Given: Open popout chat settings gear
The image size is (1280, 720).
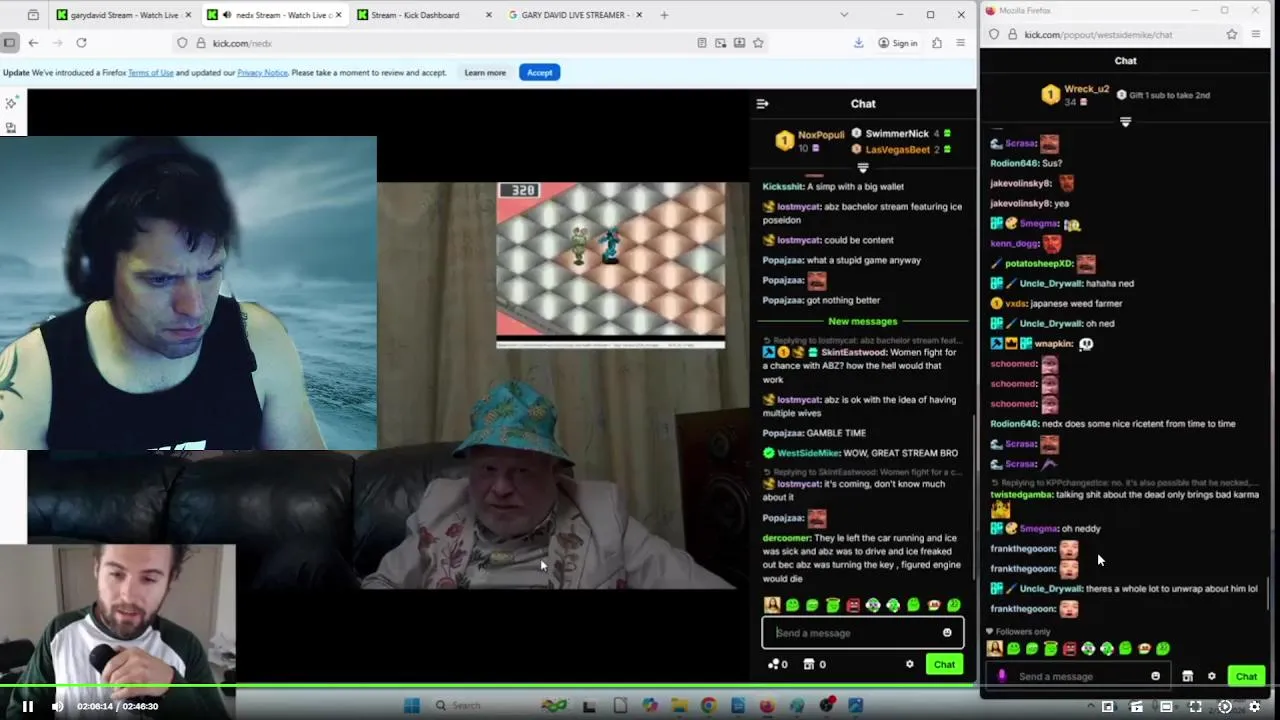Looking at the screenshot, I should 1211,676.
